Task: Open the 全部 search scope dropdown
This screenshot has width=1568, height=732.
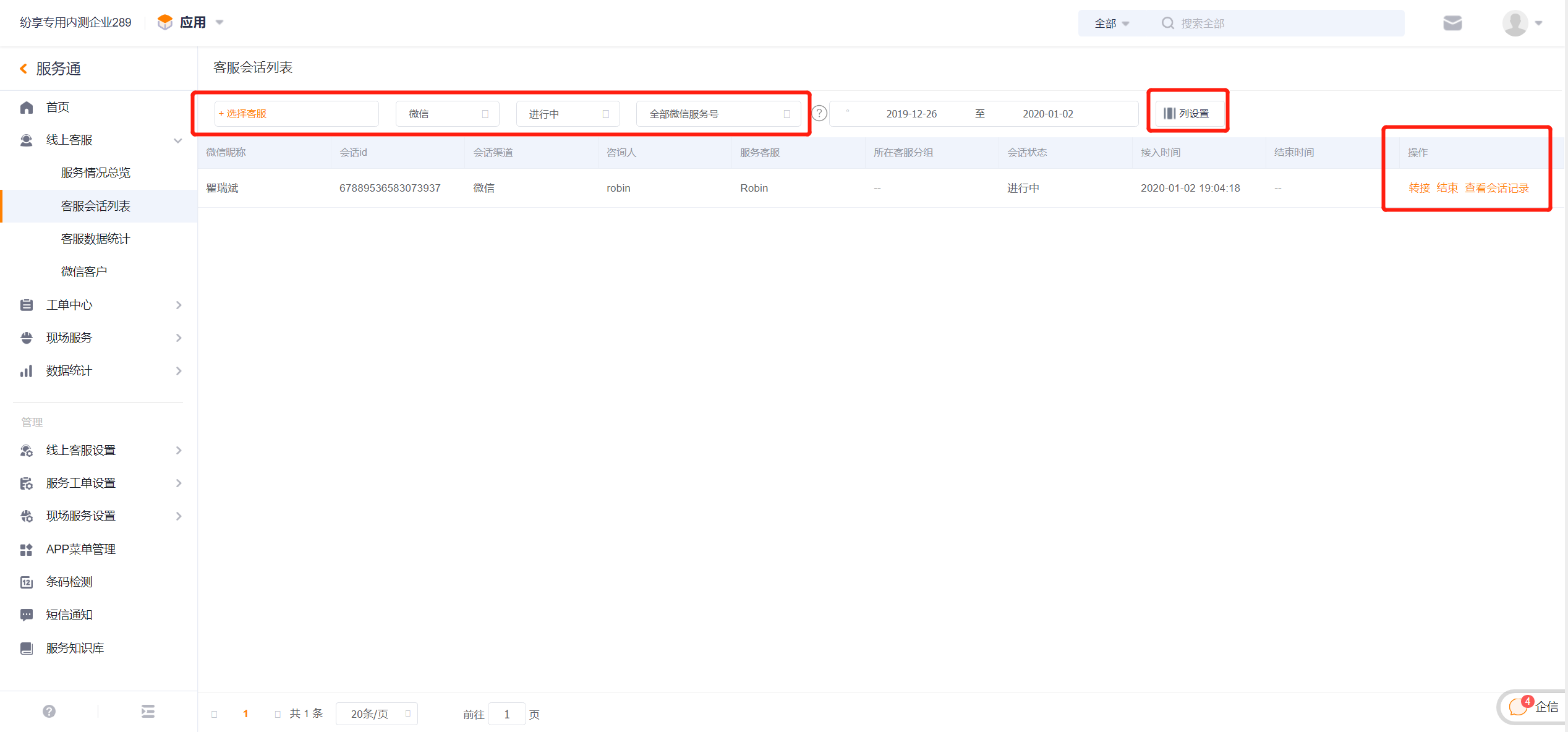Action: (1112, 23)
